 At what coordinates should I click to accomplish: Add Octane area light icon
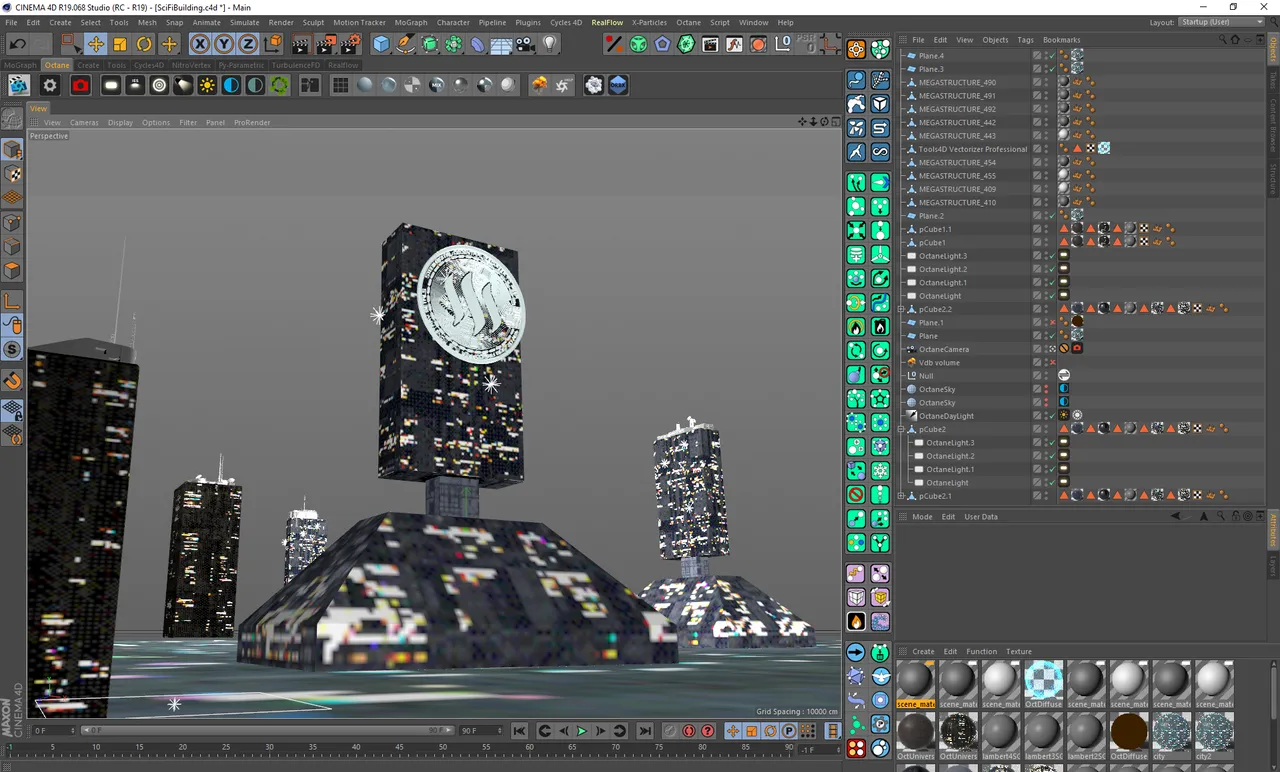pyautogui.click(x=111, y=86)
